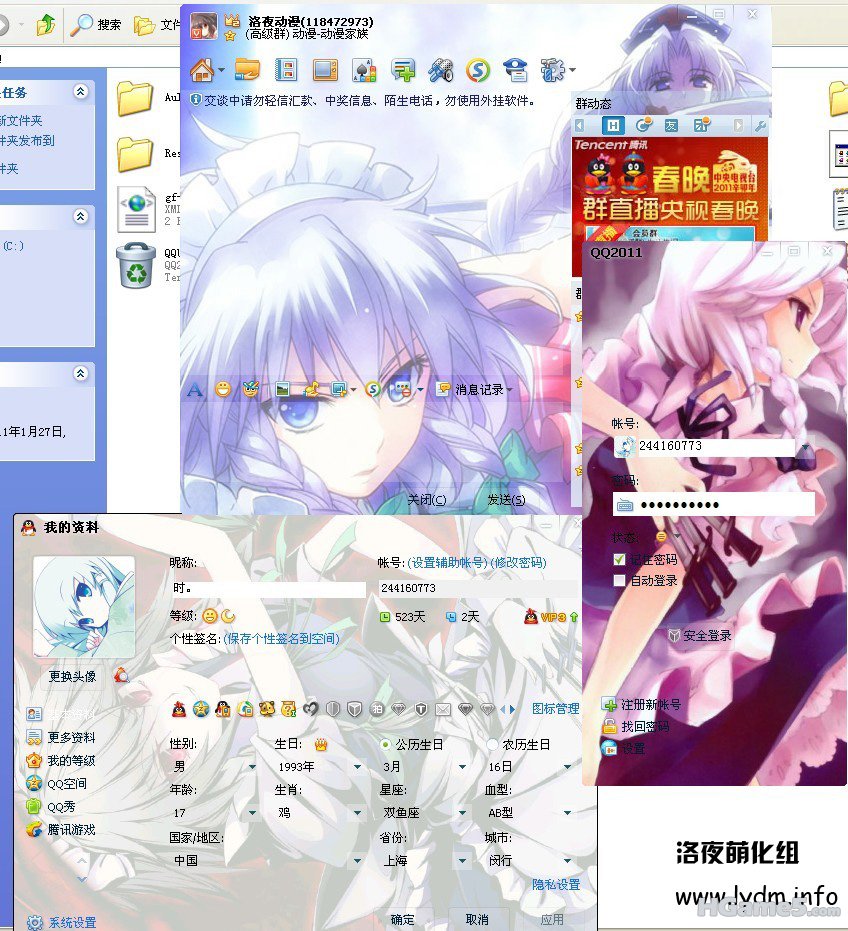Open the province dropdown 上海
The height and width of the screenshot is (931, 848).
click(x=462, y=860)
